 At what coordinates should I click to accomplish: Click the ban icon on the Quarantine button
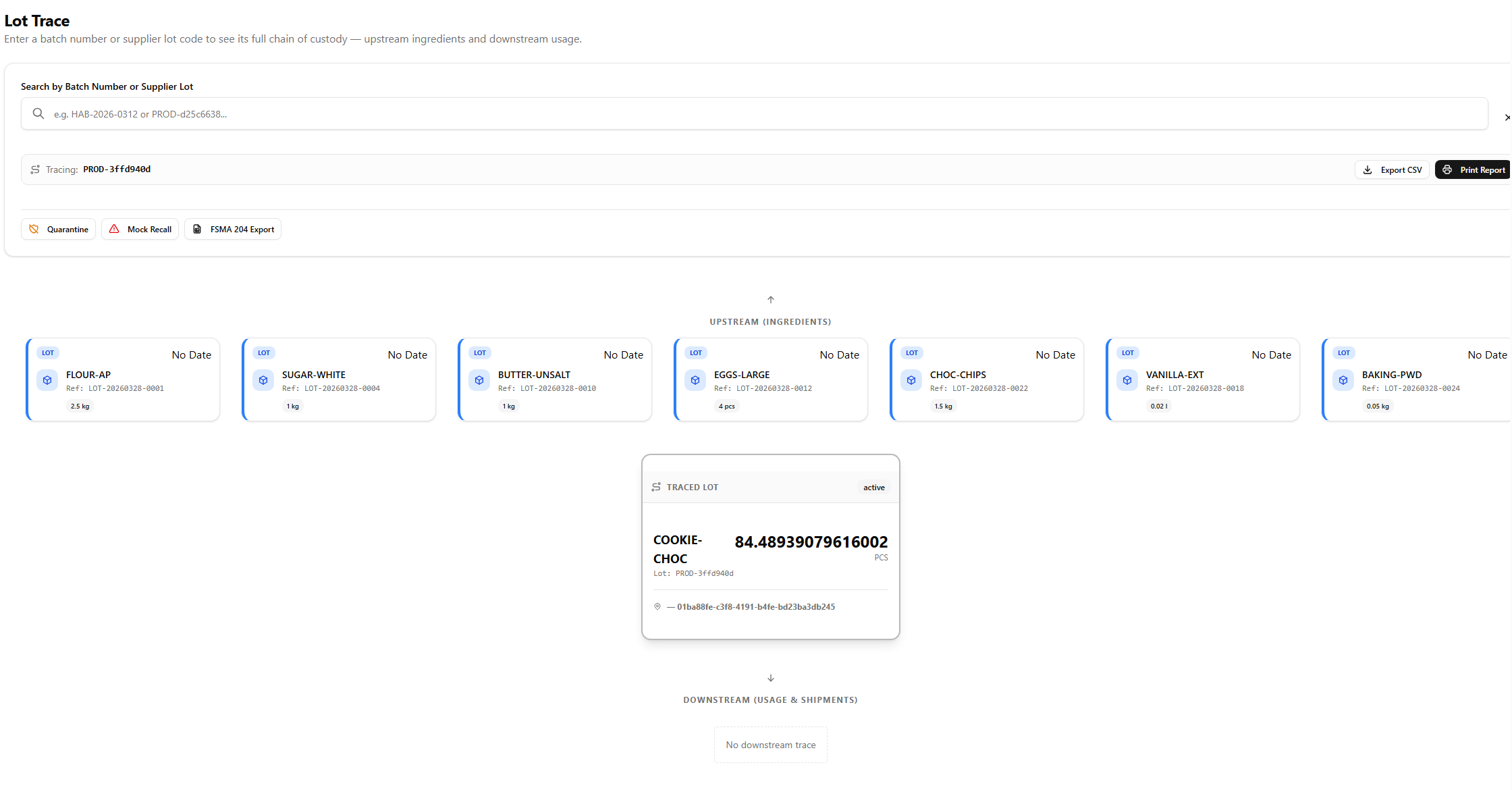[x=34, y=229]
